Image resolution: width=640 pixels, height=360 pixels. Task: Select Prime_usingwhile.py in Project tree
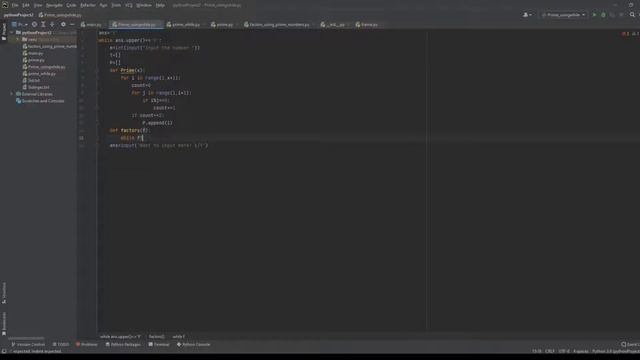(x=44, y=67)
